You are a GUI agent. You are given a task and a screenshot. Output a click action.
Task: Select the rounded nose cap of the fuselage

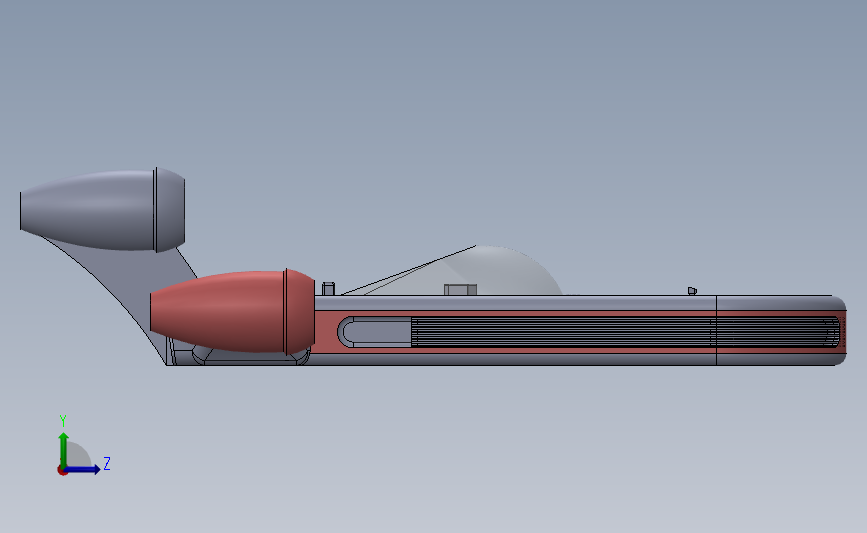(x=781, y=330)
